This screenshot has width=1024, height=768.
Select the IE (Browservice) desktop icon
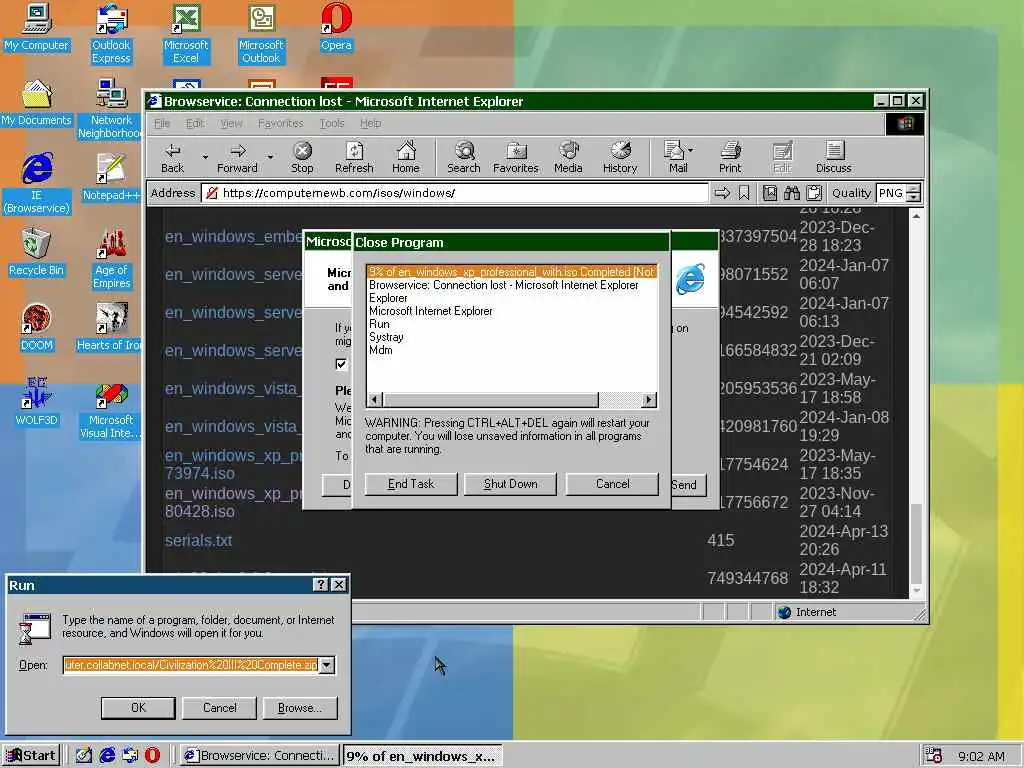[37, 184]
